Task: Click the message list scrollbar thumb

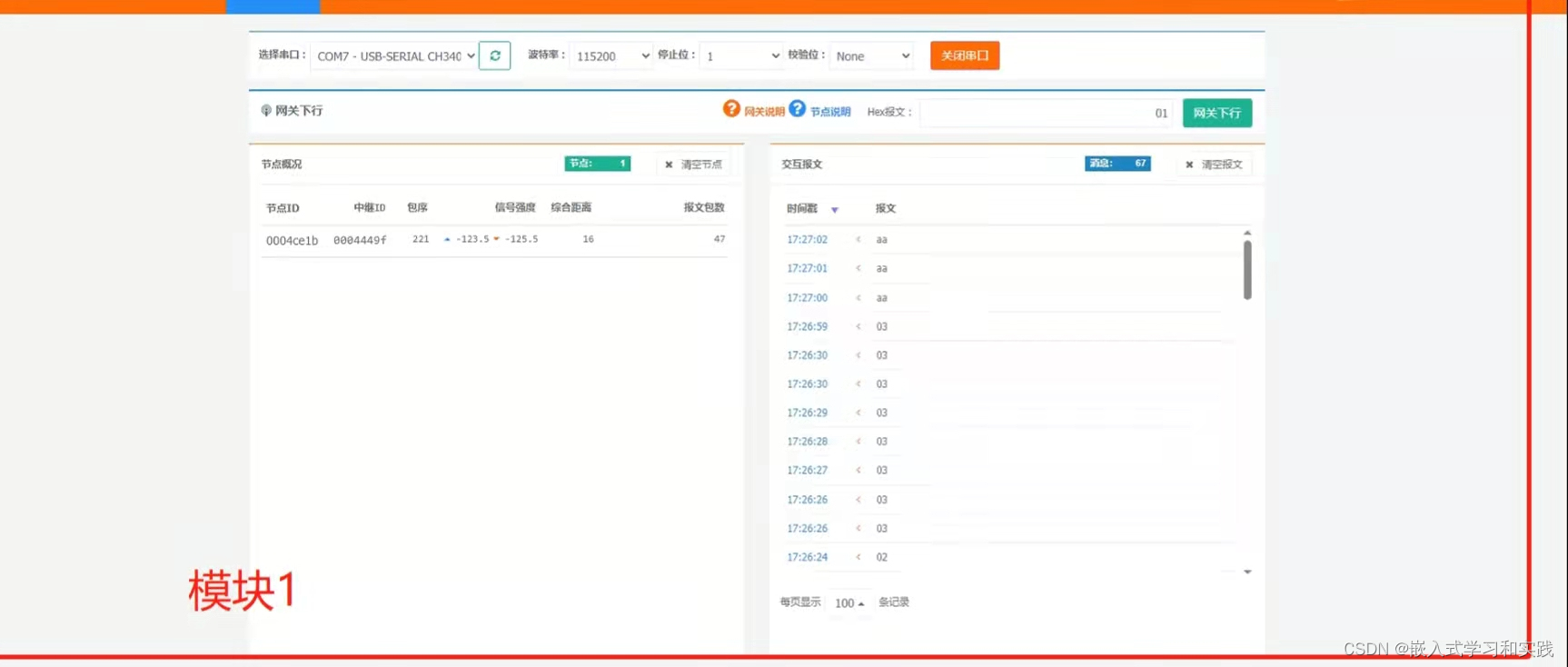Action: click(1247, 270)
